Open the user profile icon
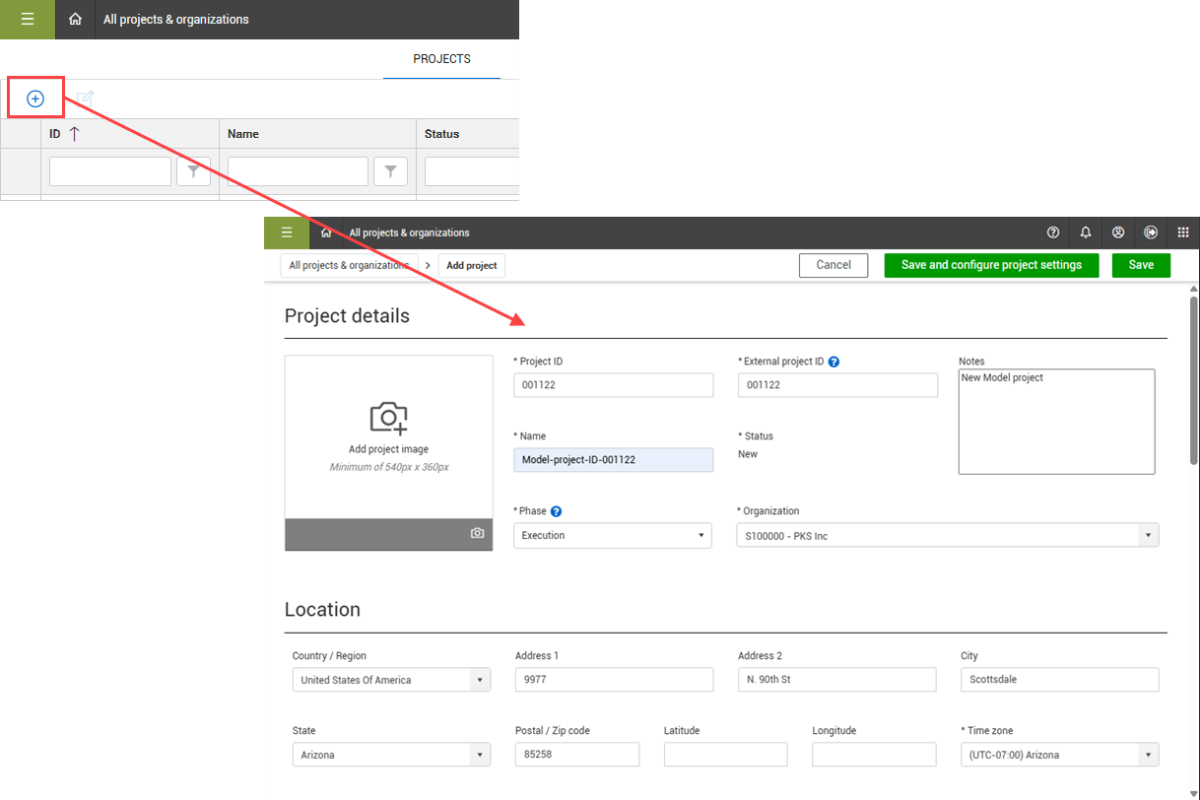 tap(1118, 233)
